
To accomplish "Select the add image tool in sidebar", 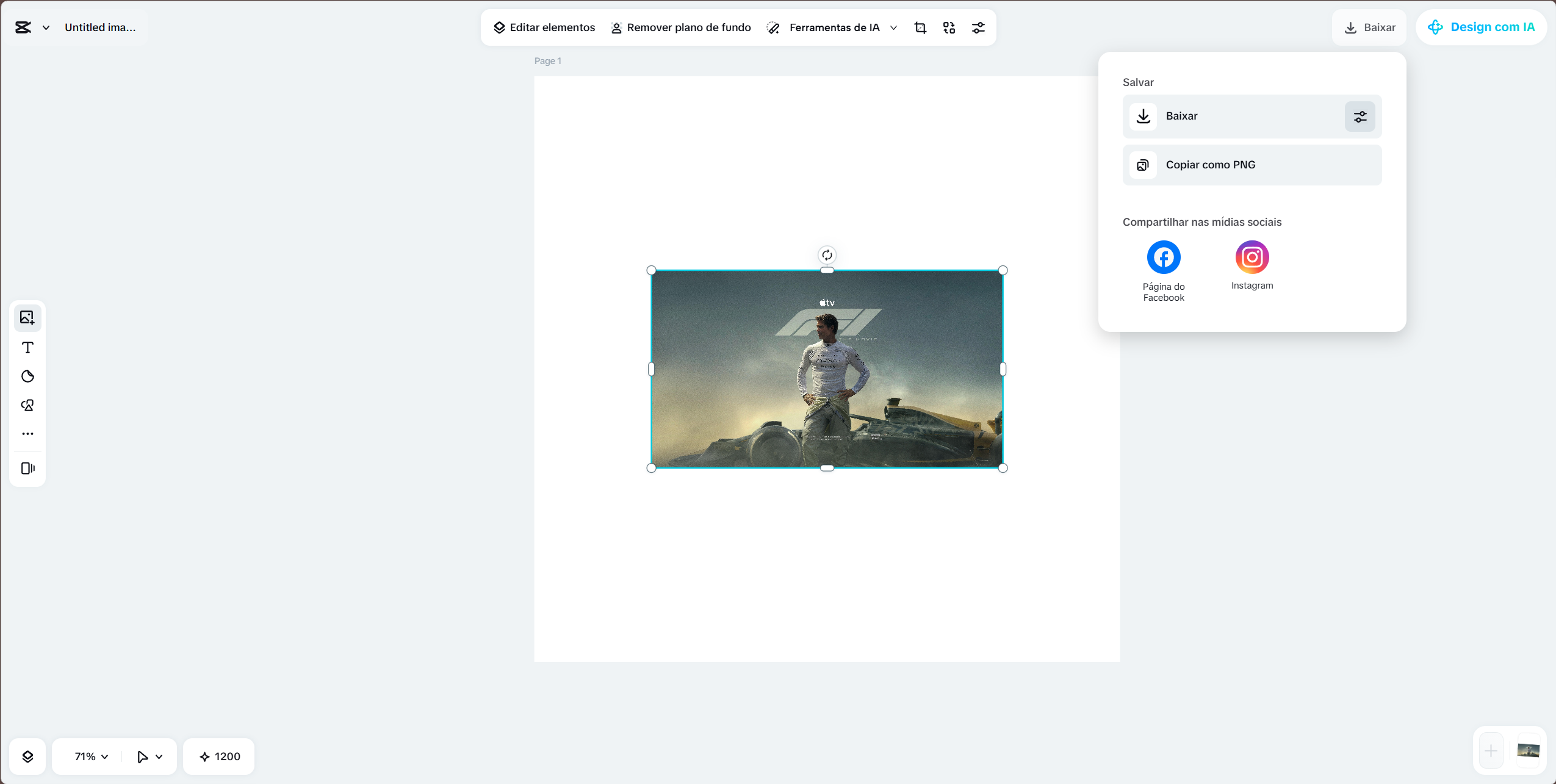I will (27, 317).
